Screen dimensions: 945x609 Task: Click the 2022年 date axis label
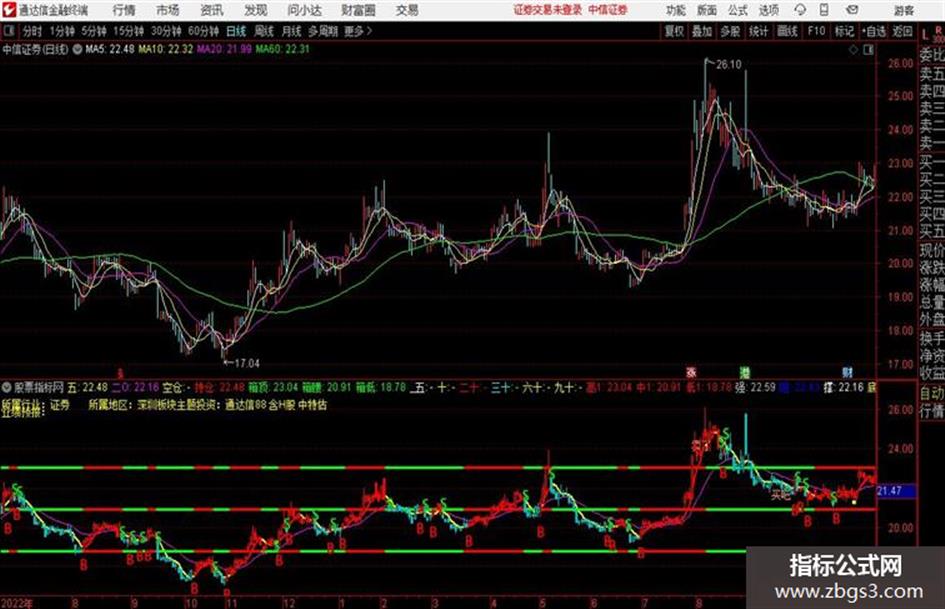point(17,602)
